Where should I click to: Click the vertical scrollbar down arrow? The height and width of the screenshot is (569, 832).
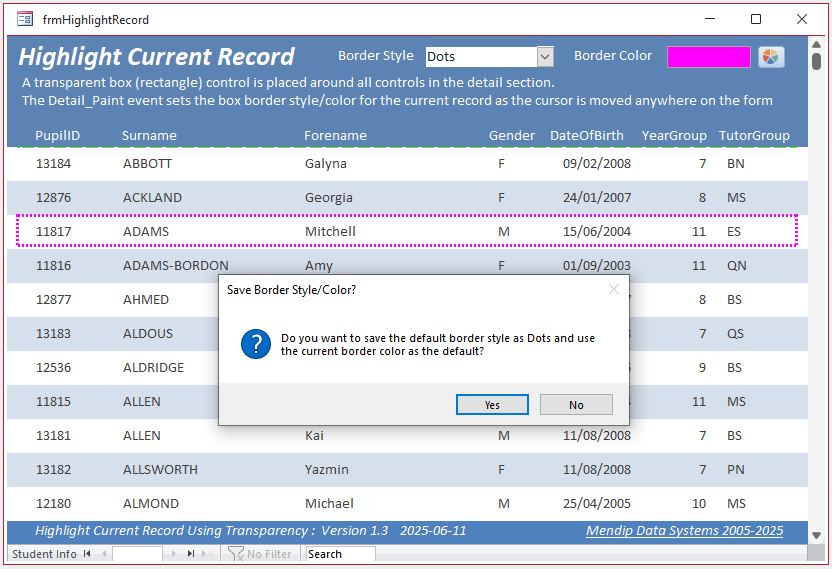(817, 535)
